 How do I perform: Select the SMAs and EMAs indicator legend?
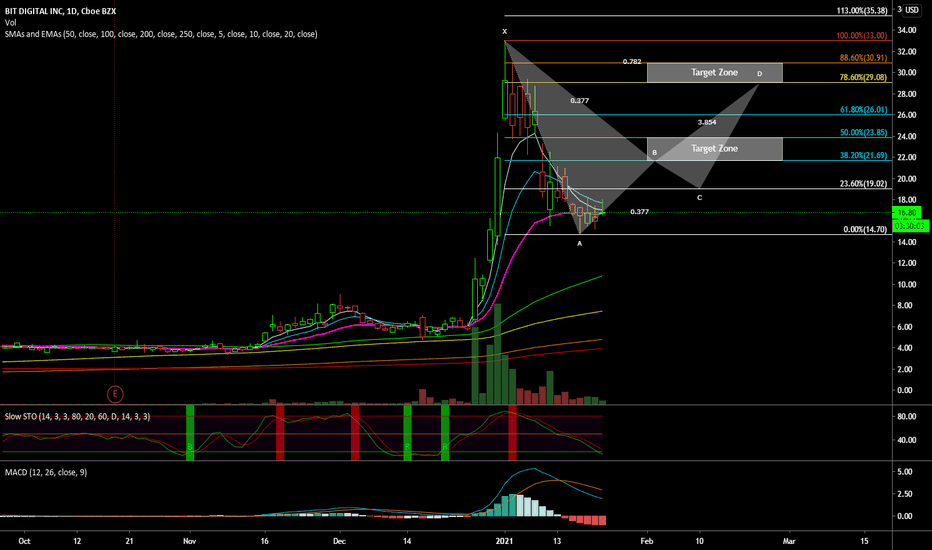[161, 34]
